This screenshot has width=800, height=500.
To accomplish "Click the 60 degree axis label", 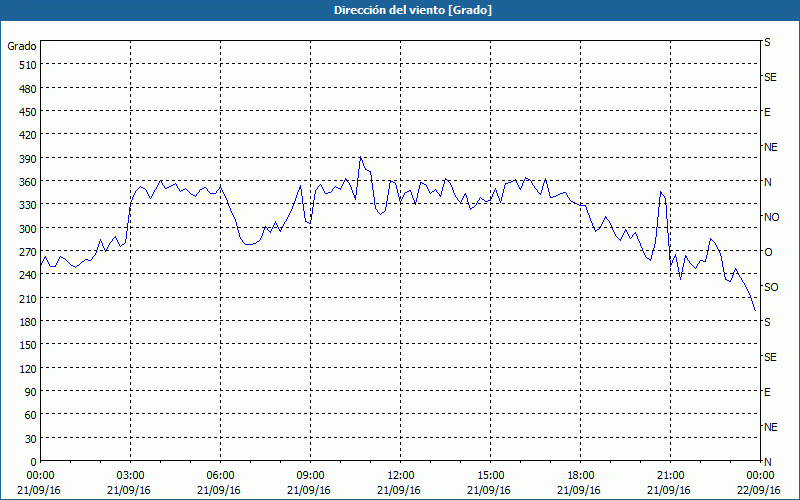I will point(31,415).
